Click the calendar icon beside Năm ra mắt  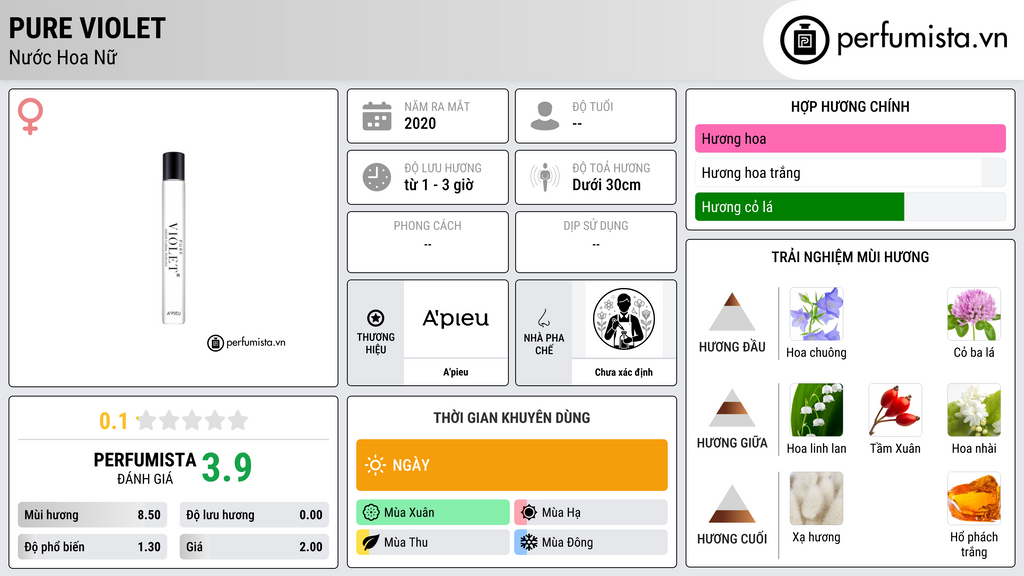tap(377, 116)
